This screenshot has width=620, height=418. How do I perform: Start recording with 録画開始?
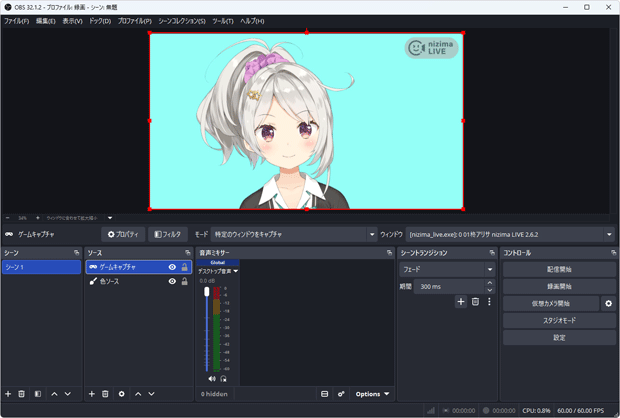click(x=559, y=286)
